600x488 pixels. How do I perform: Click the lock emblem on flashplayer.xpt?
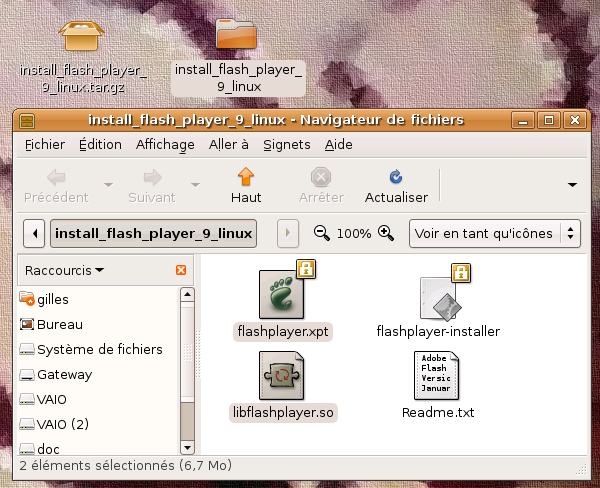point(306,269)
